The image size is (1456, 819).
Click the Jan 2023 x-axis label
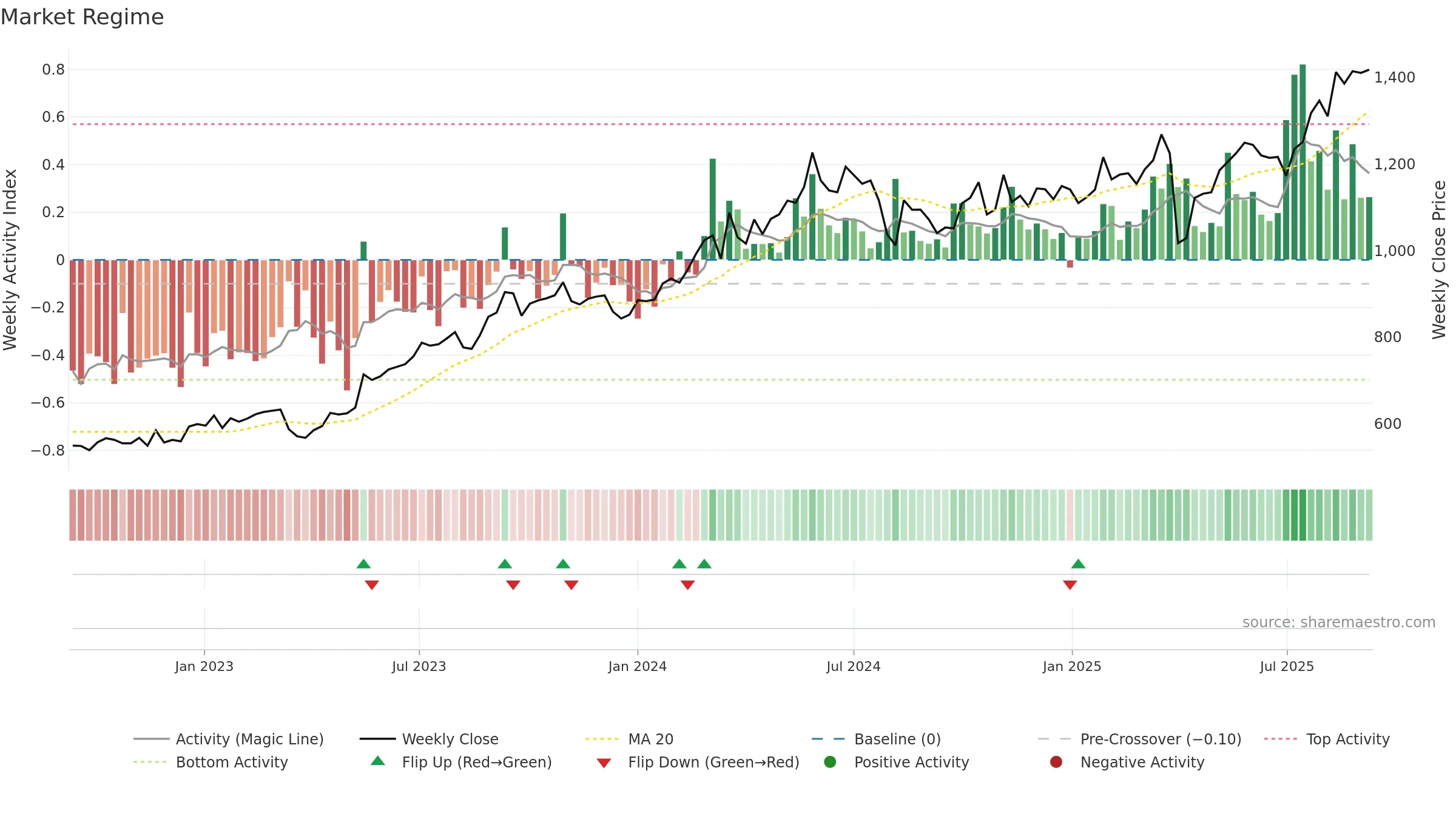point(204,666)
